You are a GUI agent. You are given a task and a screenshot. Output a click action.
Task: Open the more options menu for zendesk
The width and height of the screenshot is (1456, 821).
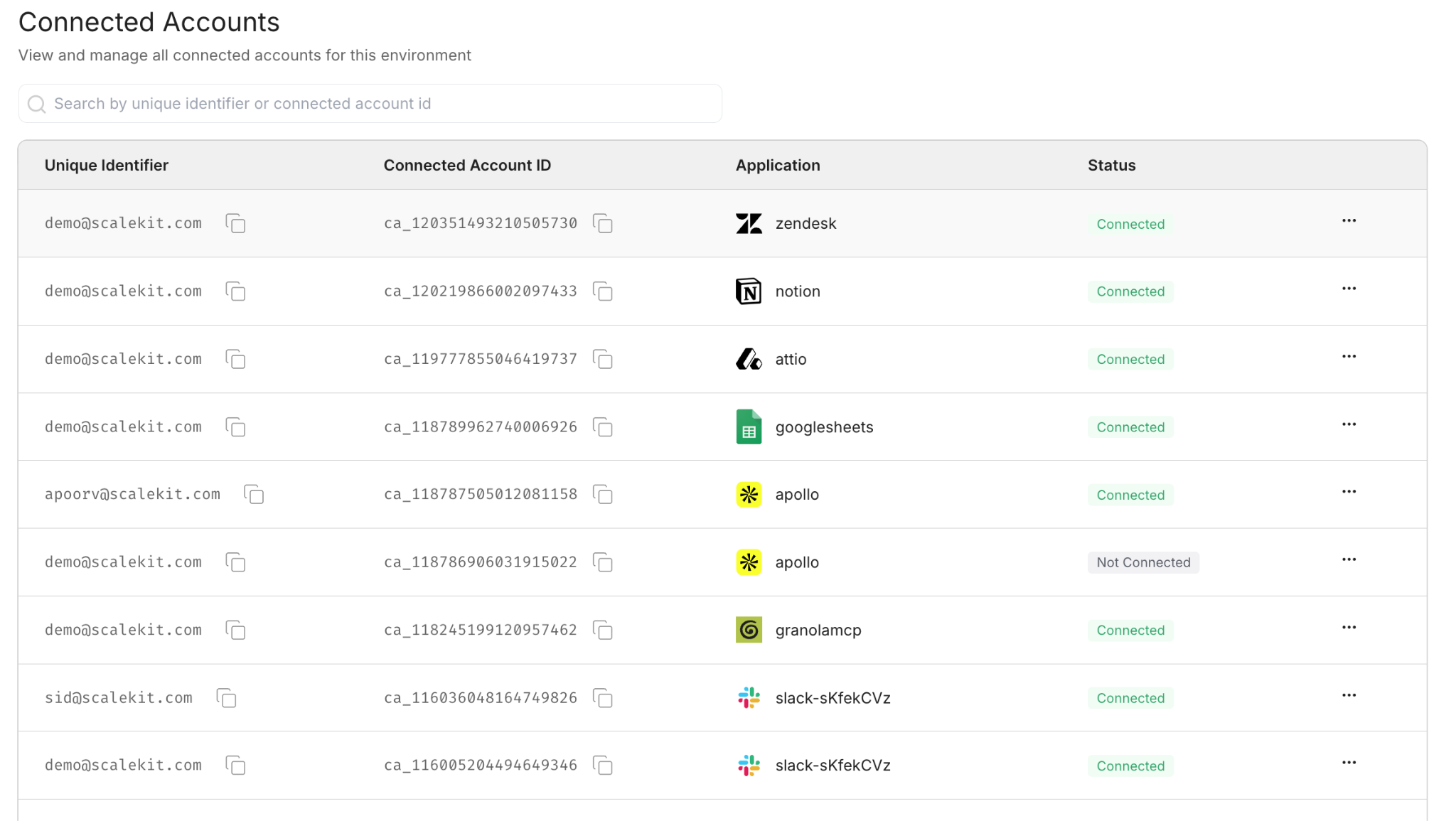1349,221
